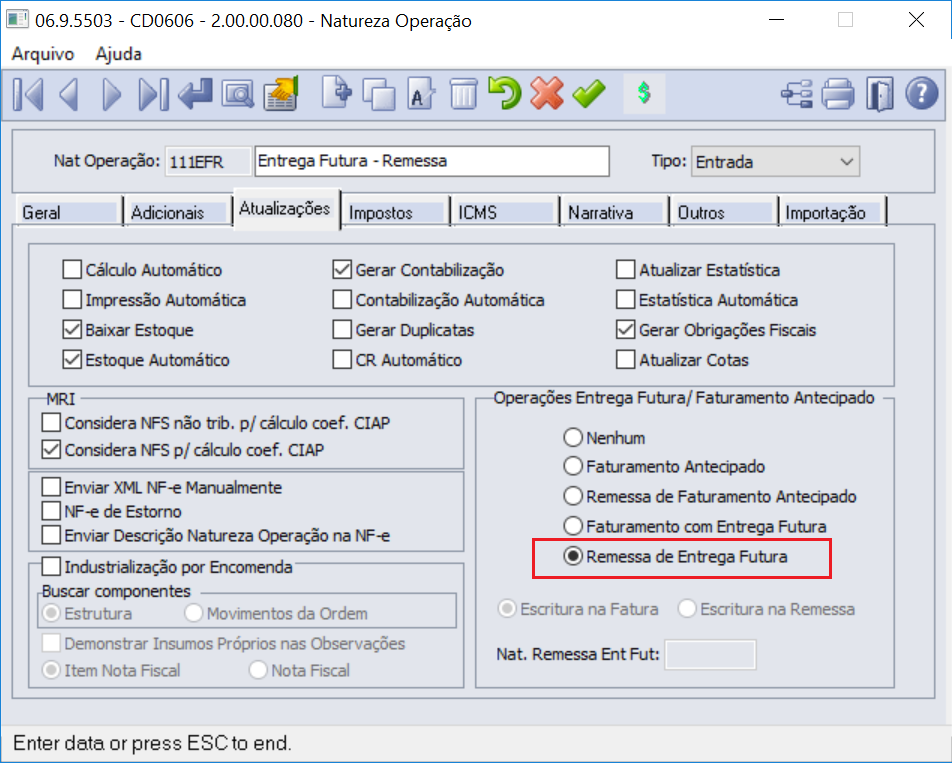Undo changes with the green arrow icon

505,93
